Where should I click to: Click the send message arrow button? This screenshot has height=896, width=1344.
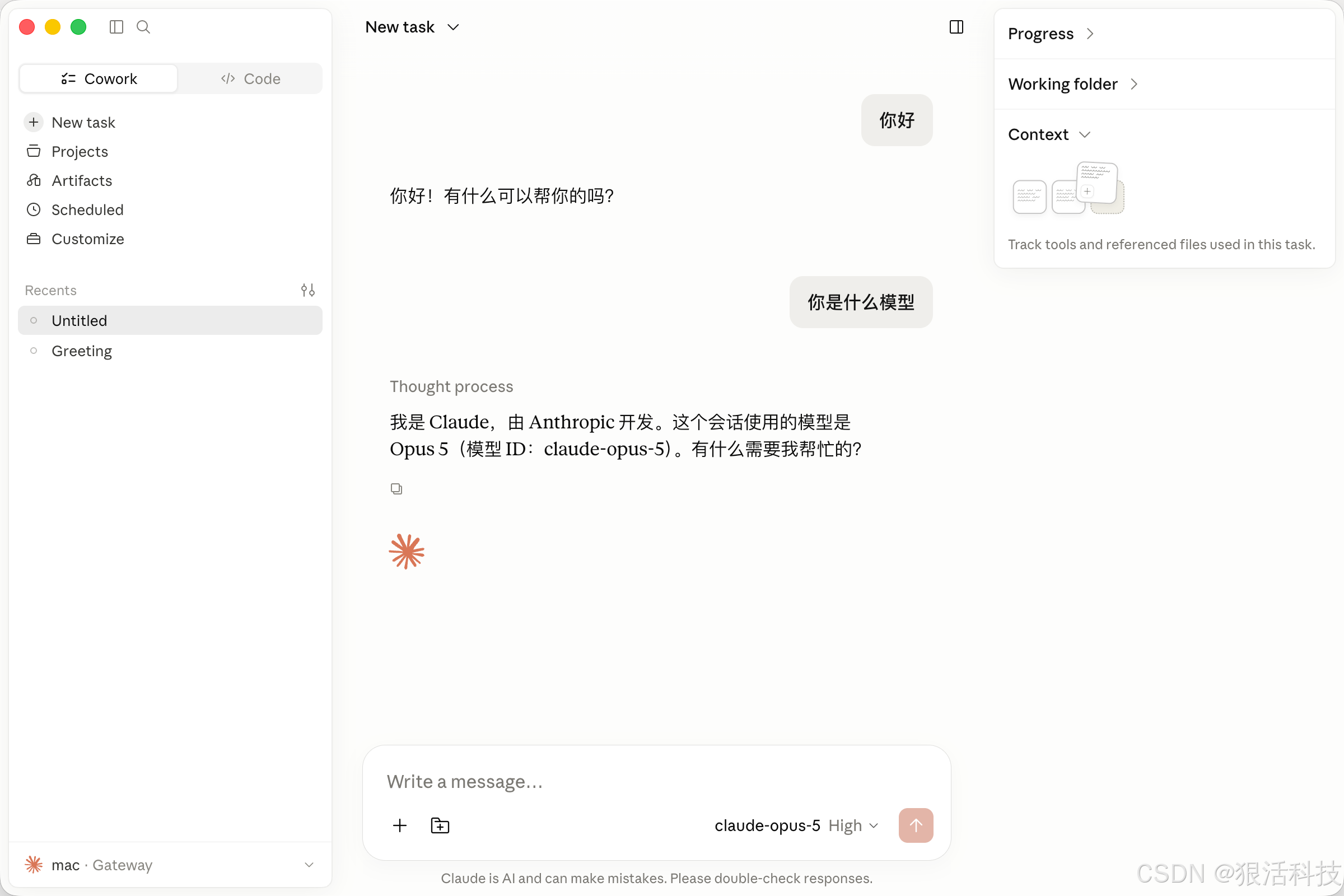pos(916,825)
